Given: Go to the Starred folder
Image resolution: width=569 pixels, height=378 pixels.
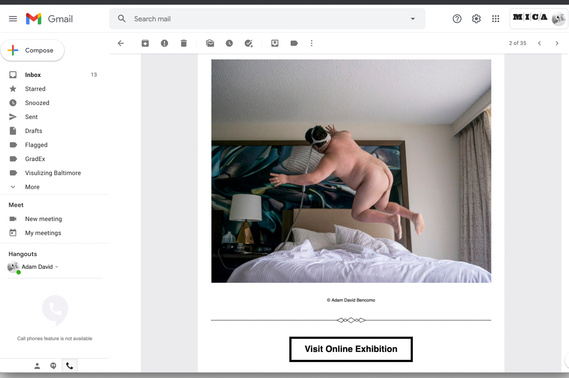Looking at the screenshot, I should point(35,89).
